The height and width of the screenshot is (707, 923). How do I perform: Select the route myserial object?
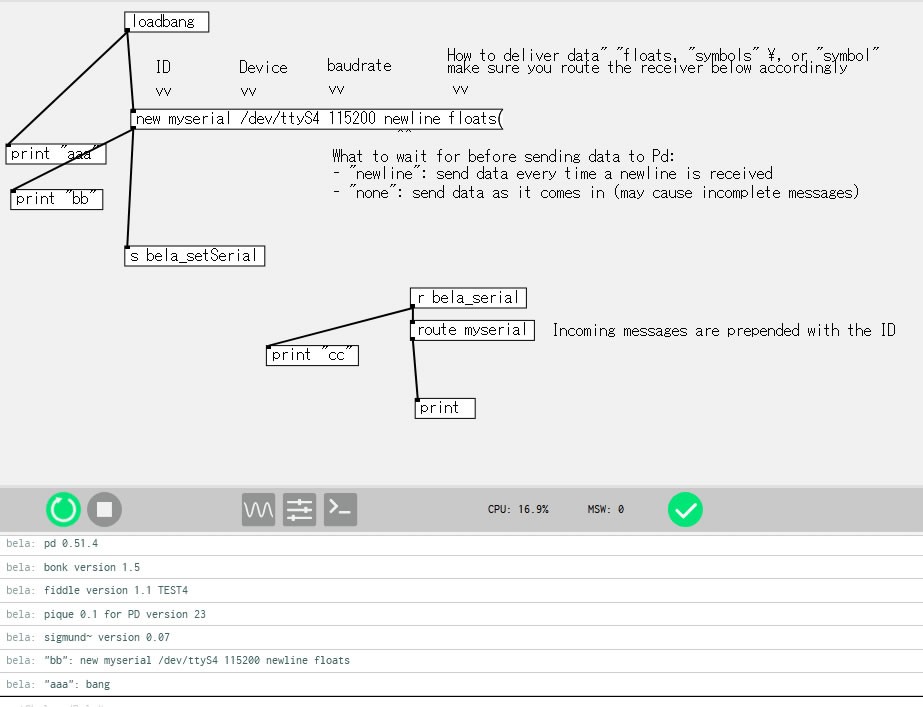coord(472,330)
